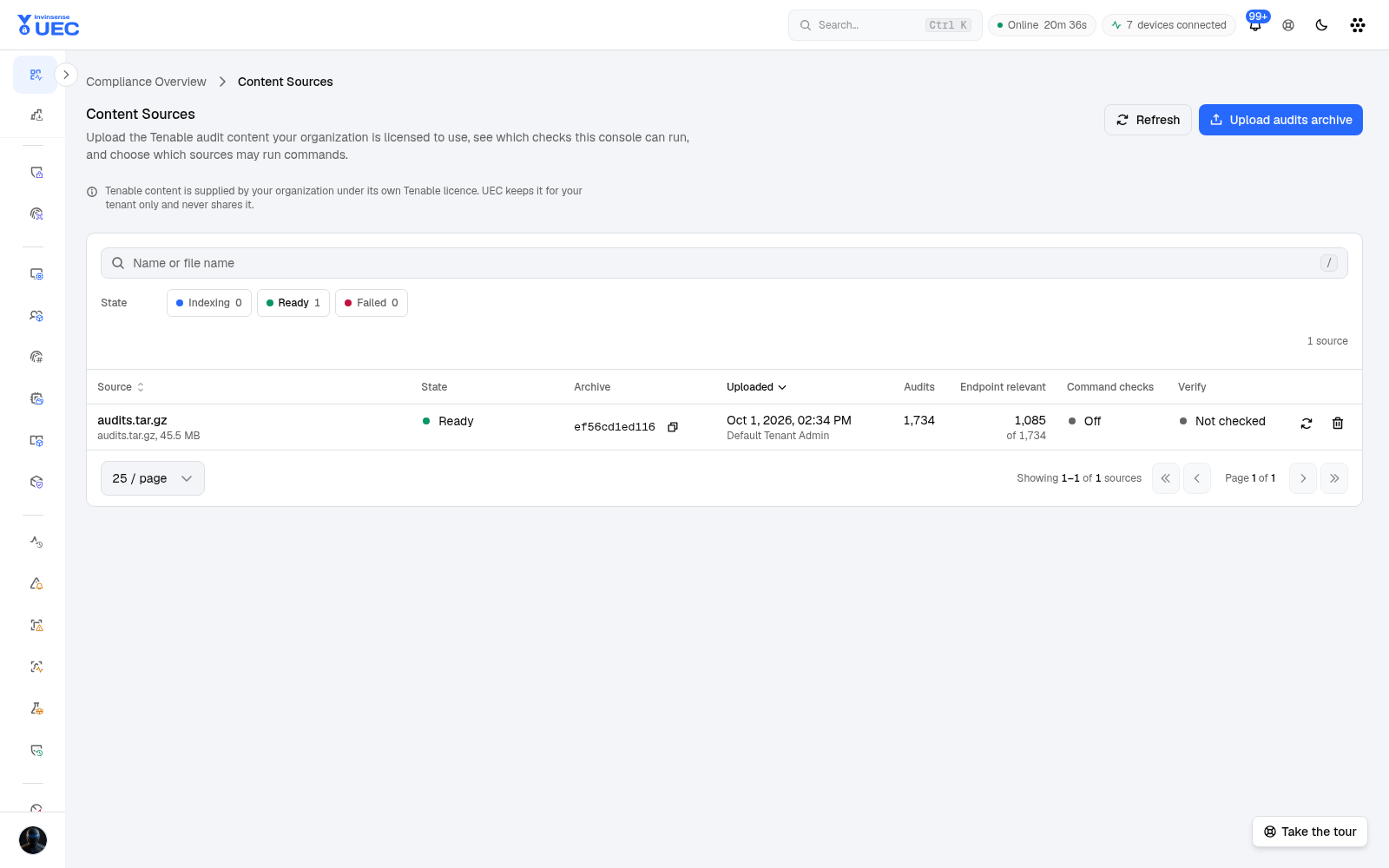Open the scan warning sidebar icon

pos(36,625)
